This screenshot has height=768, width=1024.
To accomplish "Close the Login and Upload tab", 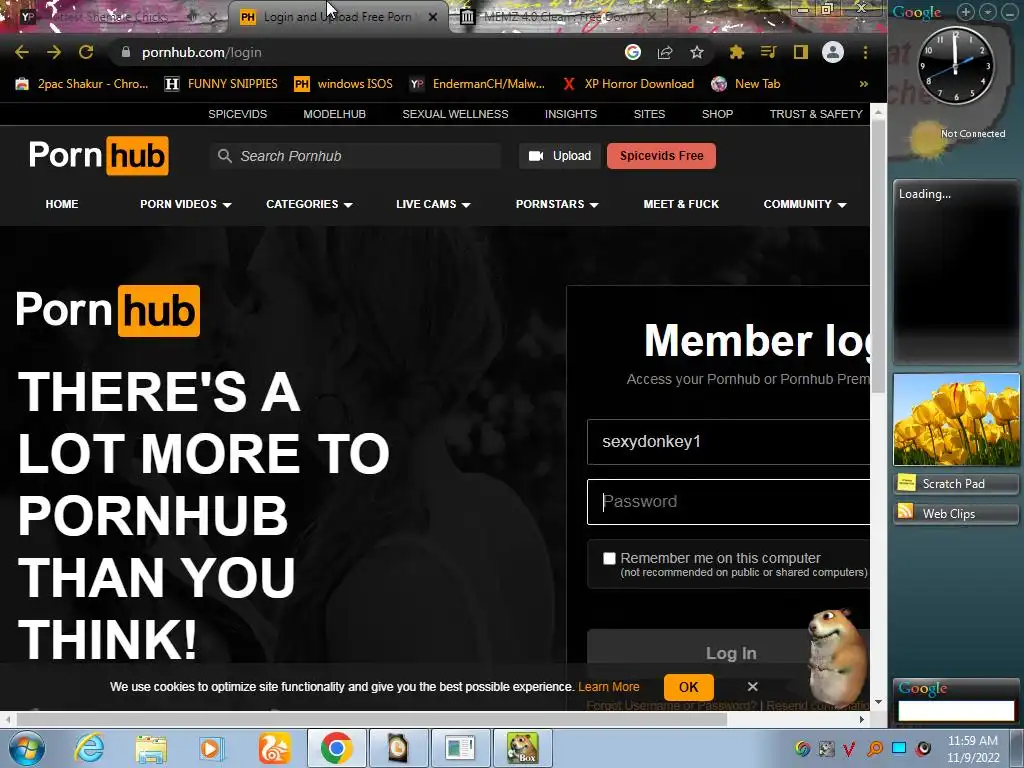I will (432, 17).
